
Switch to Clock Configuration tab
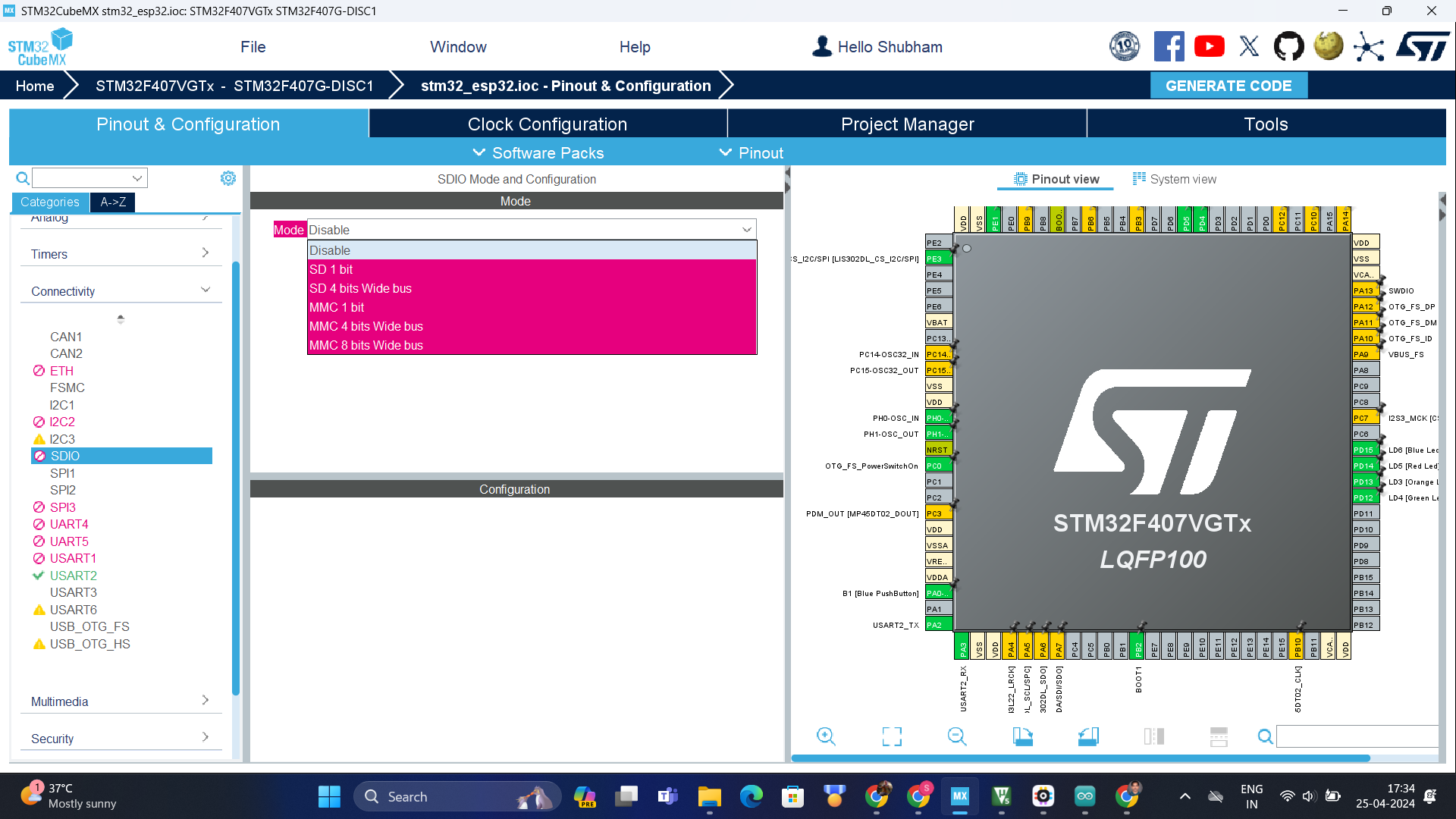click(x=548, y=124)
